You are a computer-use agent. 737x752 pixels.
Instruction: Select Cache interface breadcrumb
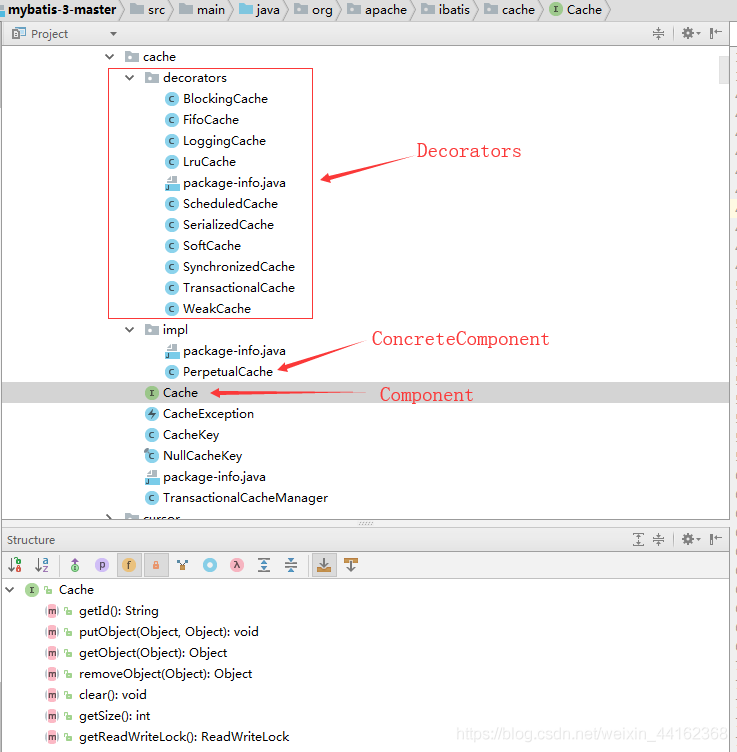tap(575, 10)
